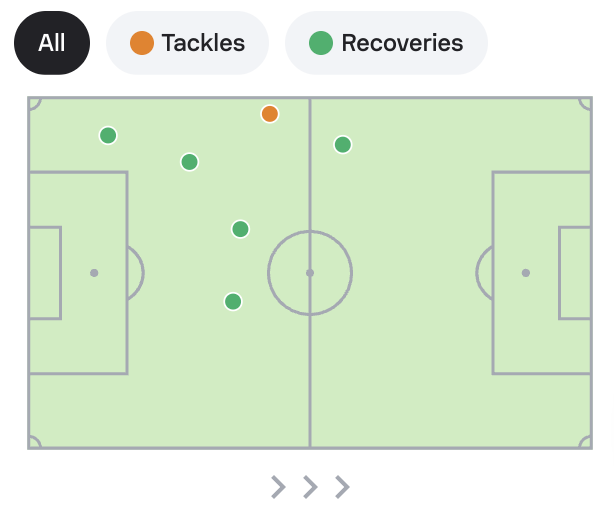Click the orange dot in the Tackles pill
614x514 pixels.
point(142,43)
